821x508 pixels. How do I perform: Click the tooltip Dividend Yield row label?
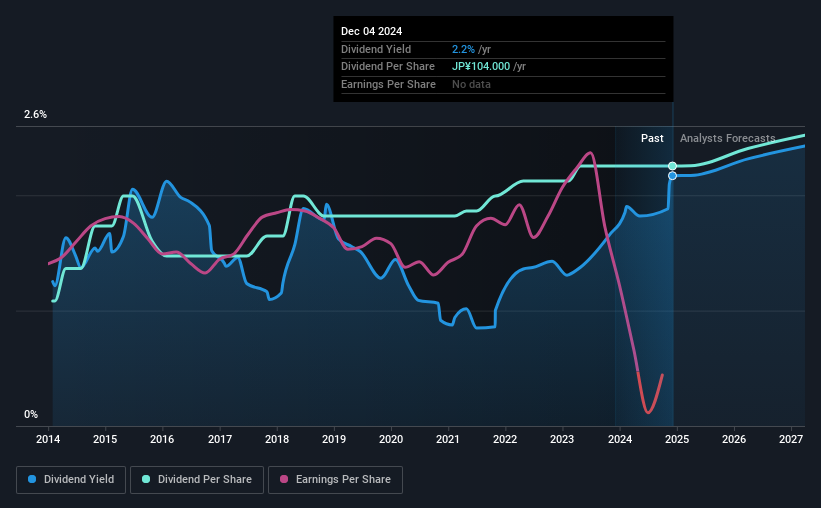pyautogui.click(x=376, y=49)
